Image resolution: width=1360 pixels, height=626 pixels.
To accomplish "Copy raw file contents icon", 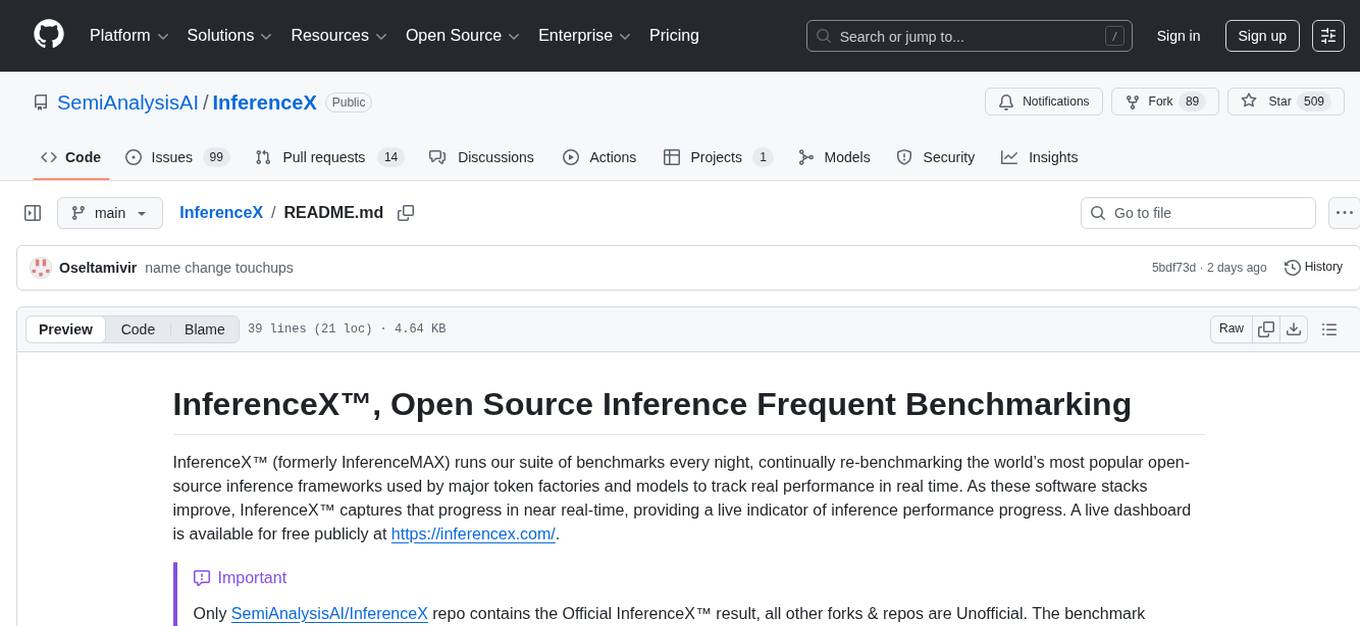I will point(1266,329).
